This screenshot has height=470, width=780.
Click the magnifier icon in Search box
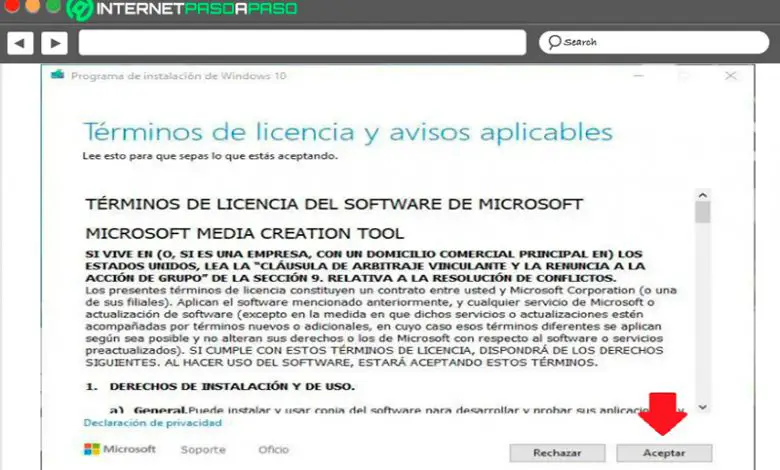(554, 42)
